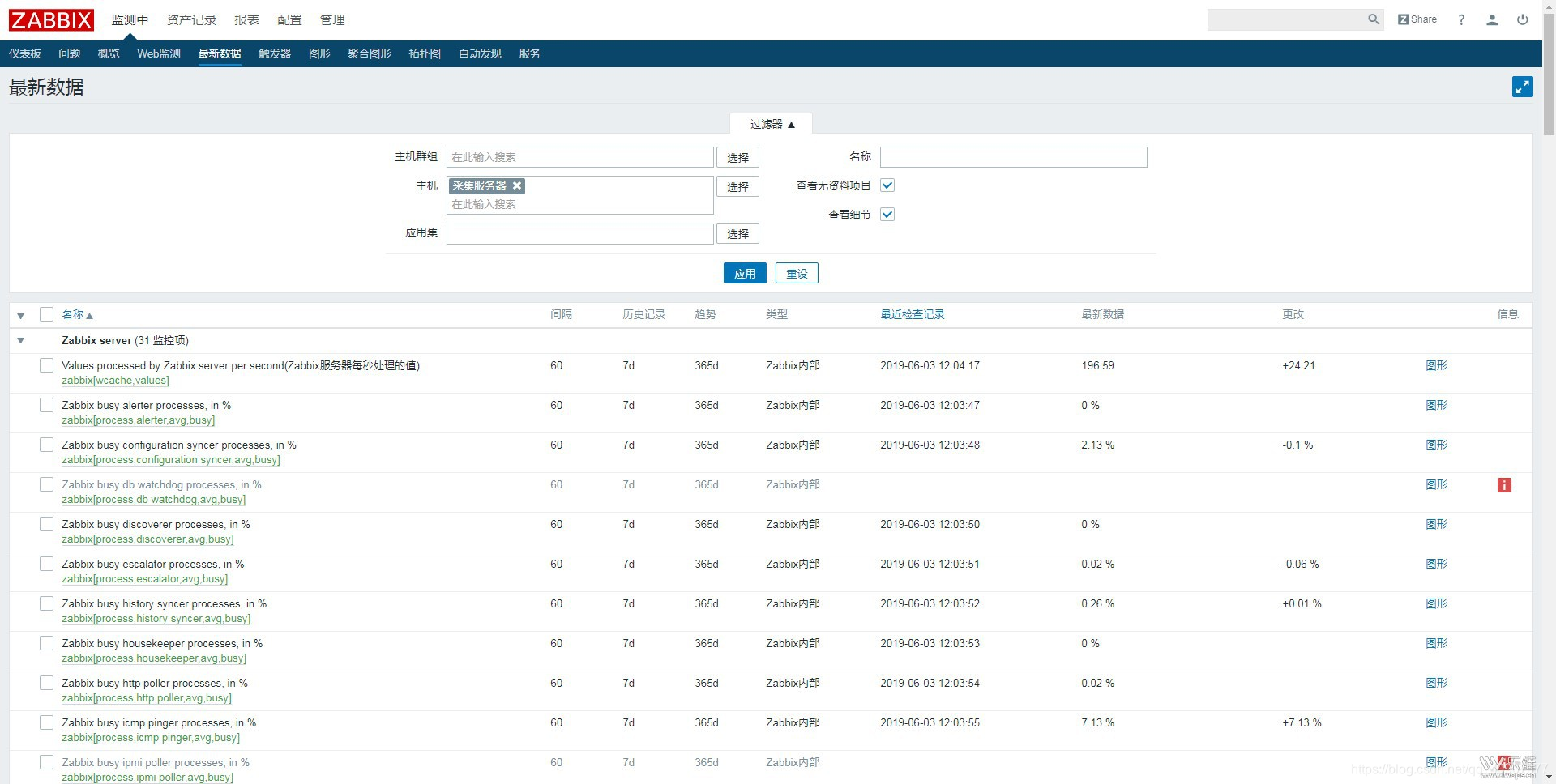The image size is (1556, 784).
Task: Collapse the Zabbix server application group
Action: [21, 341]
